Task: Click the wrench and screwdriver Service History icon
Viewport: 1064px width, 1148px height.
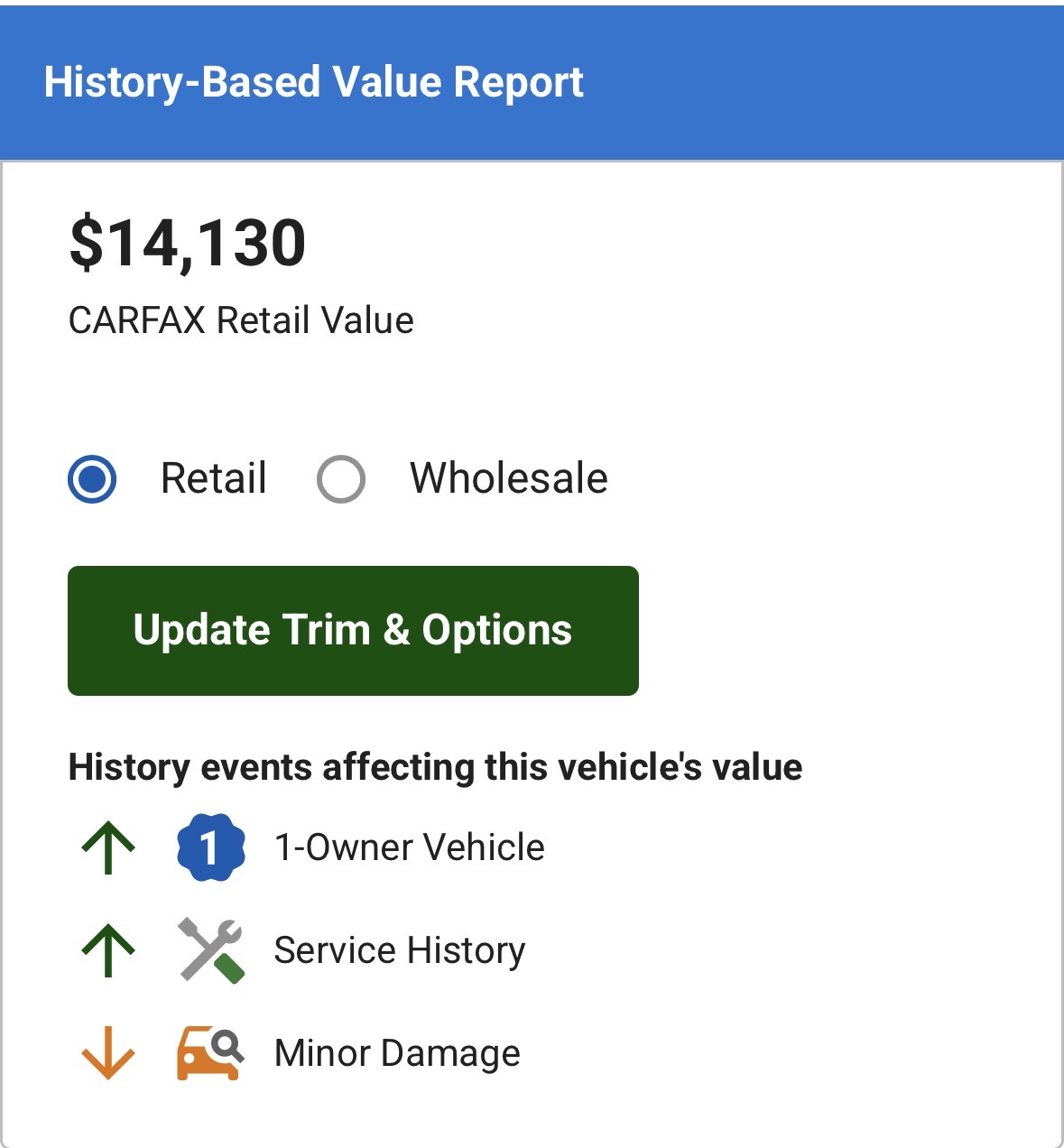Action: click(x=211, y=950)
